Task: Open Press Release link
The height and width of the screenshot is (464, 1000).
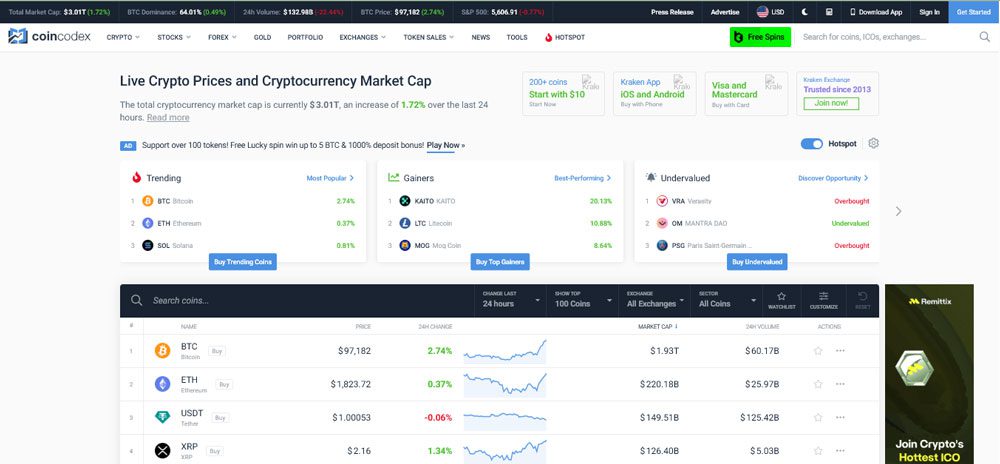Action: [672, 12]
